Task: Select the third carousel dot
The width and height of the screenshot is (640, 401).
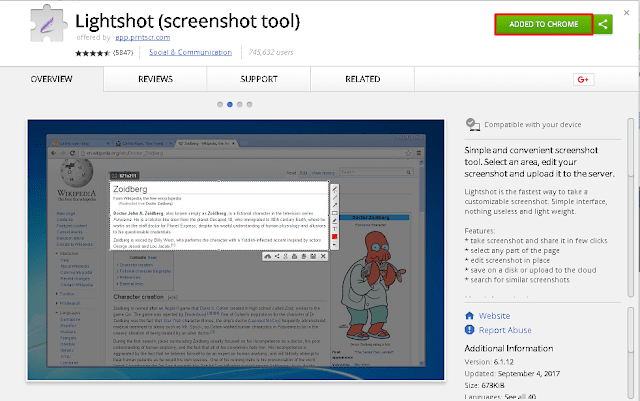Action: [240, 105]
